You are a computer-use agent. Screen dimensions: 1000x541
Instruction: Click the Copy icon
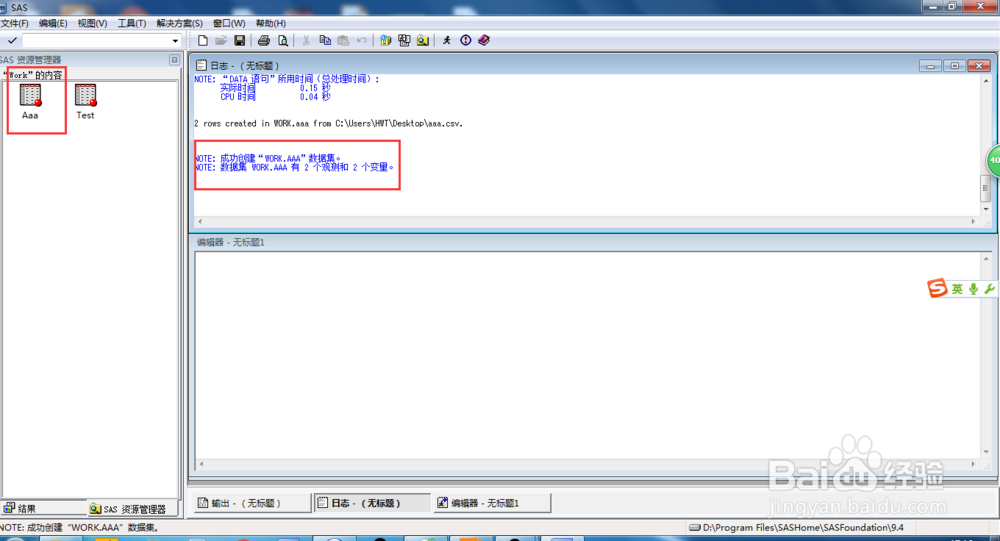tap(325, 41)
